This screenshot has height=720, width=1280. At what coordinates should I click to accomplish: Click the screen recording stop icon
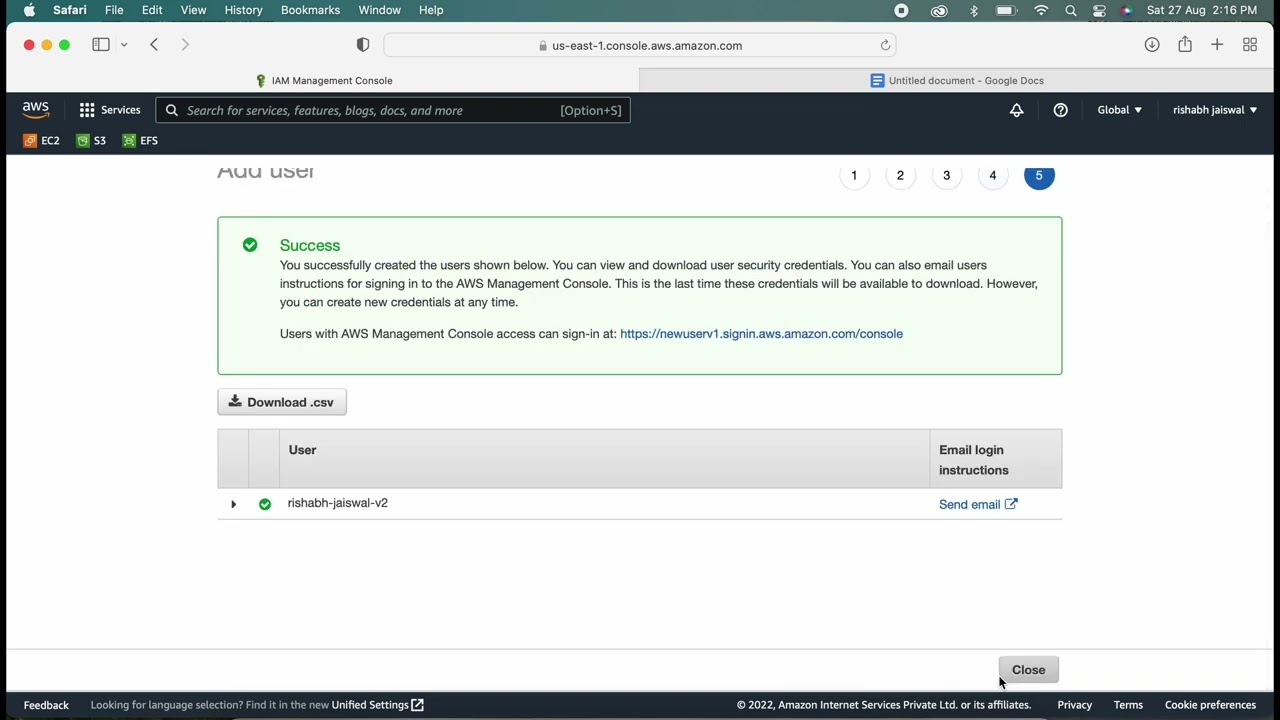901,10
